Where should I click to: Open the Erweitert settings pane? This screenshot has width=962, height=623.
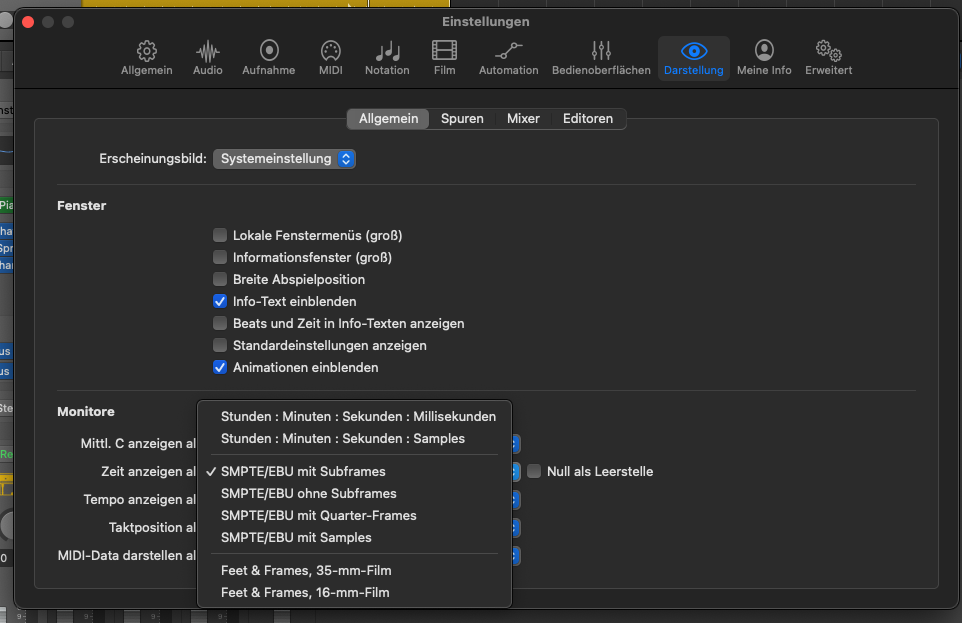(x=828, y=58)
